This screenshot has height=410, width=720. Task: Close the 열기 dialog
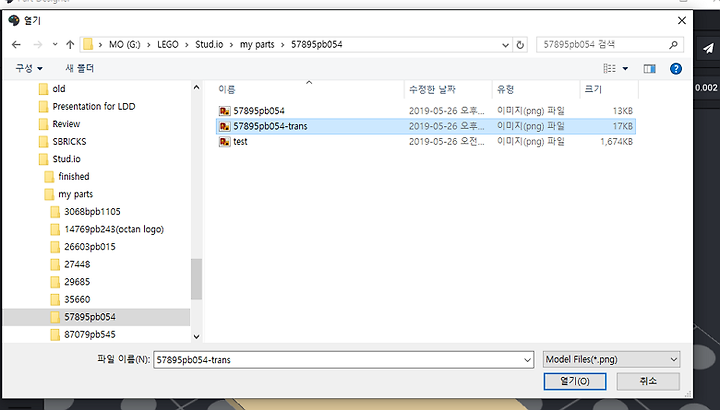[x=682, y=21]
